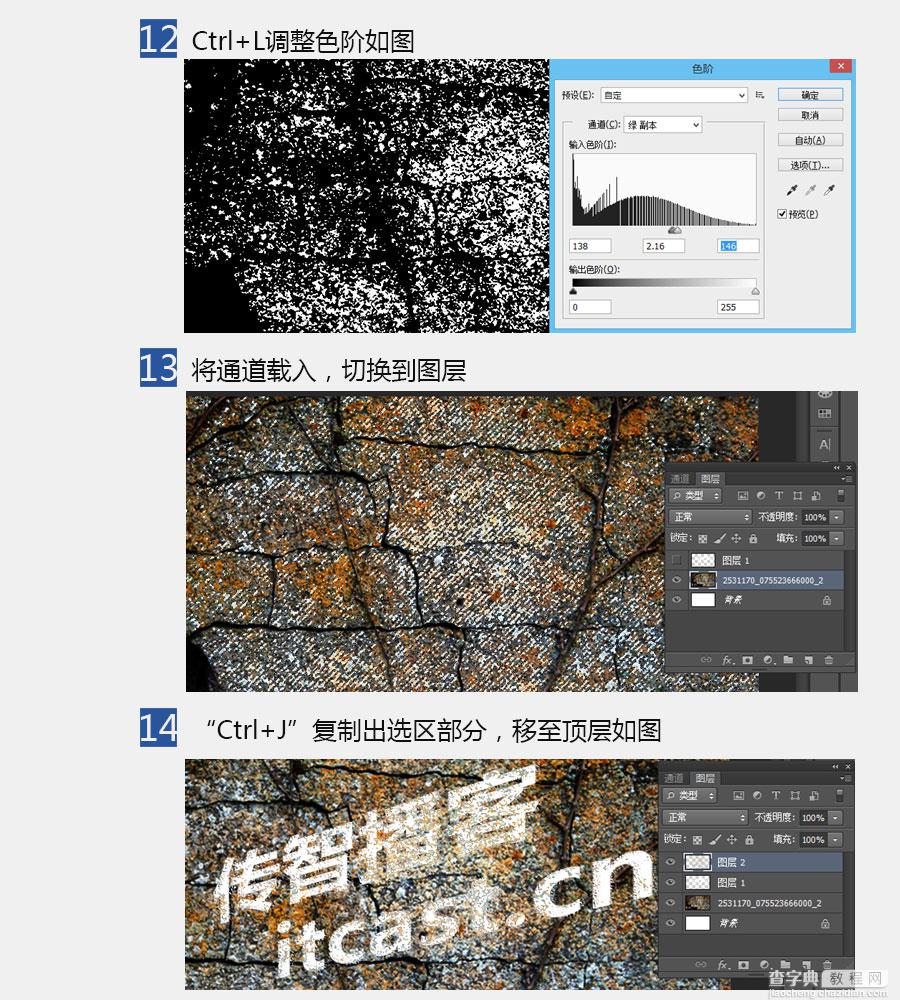Open the 预设(E) preset dropdown
Screen dimensions: 900x1000
[674, 95]
